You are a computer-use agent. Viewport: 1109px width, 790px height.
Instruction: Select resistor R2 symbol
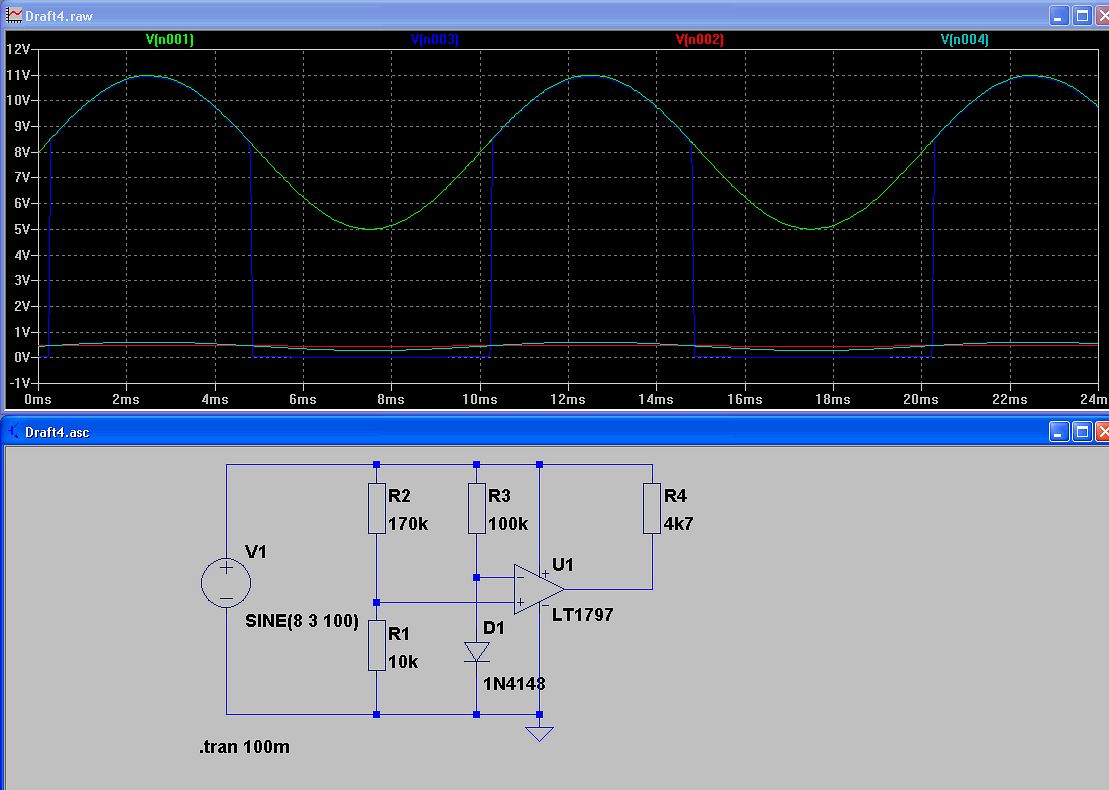pyautogui.click(x=377, y=508)
